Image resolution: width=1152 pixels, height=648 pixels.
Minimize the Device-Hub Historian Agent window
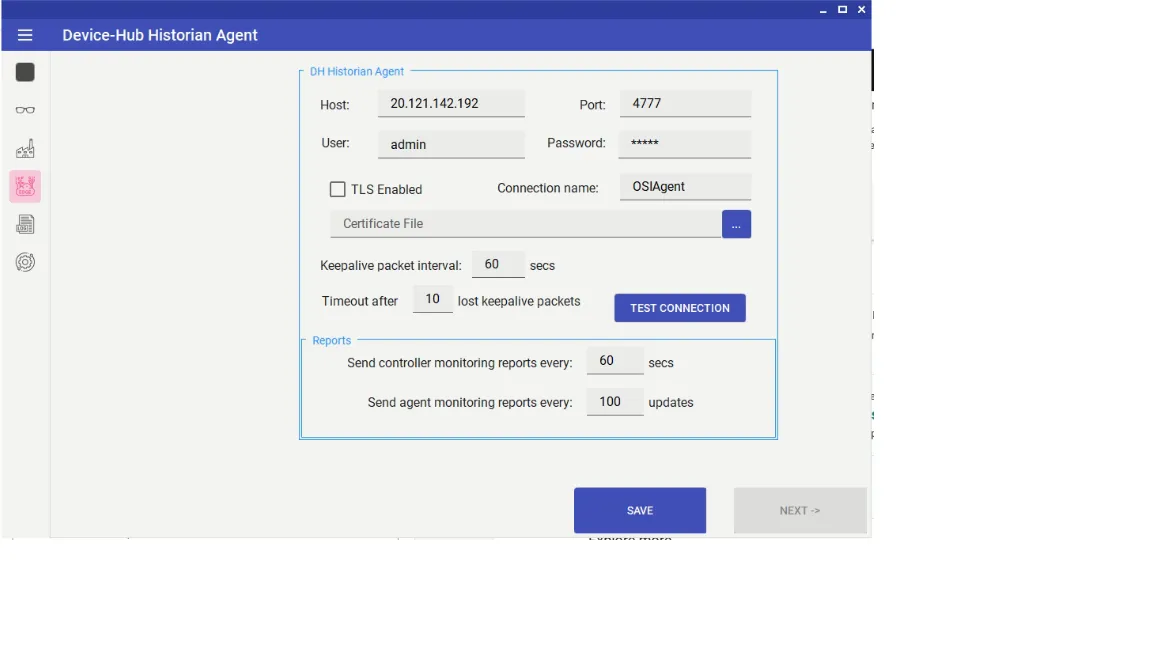click(823, 10)
